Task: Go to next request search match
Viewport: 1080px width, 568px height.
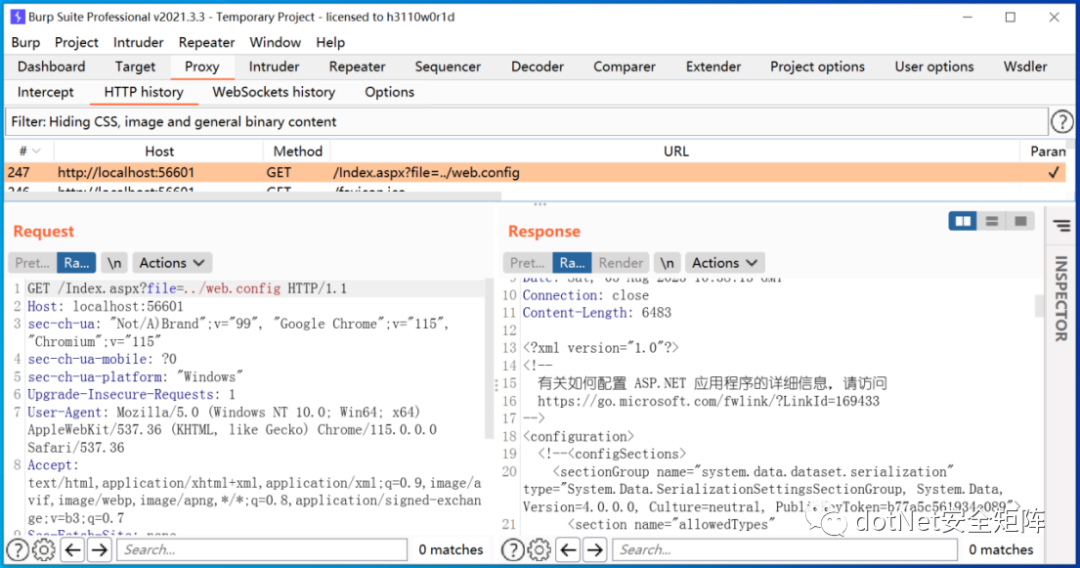Action: click(99, 549)
